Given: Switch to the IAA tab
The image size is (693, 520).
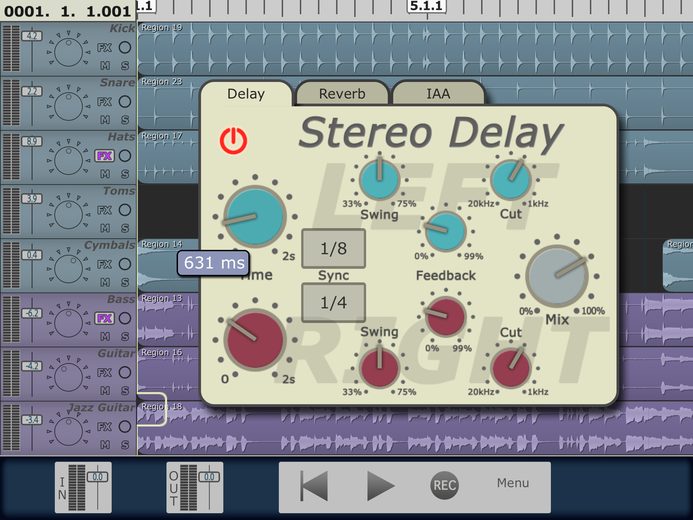Looking at the screenshot, I should [438, 94].
